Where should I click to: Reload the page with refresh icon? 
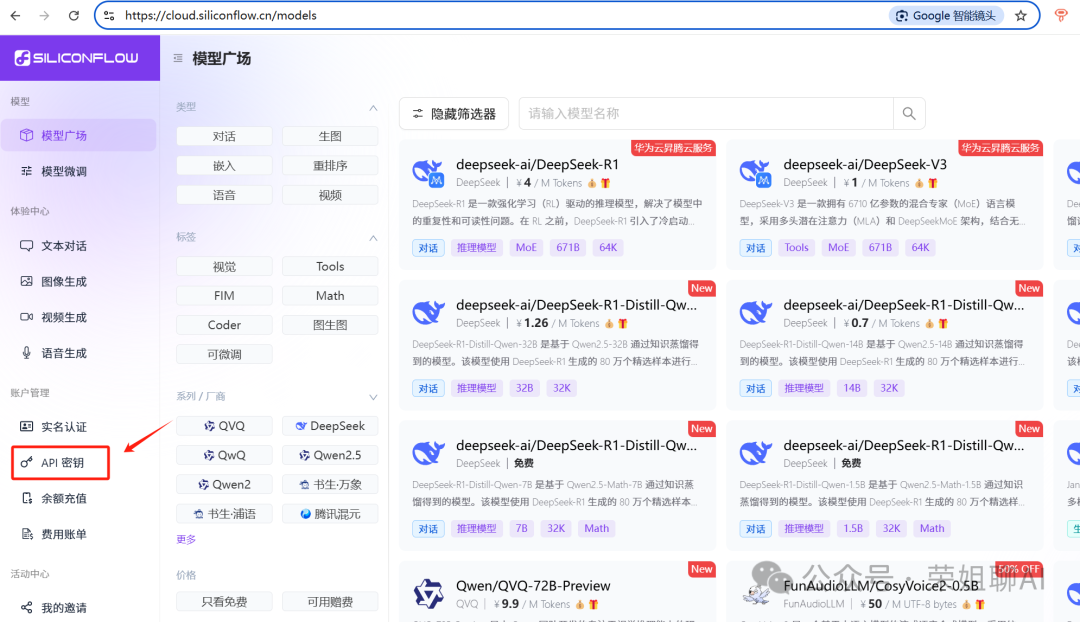coord(74,15)
